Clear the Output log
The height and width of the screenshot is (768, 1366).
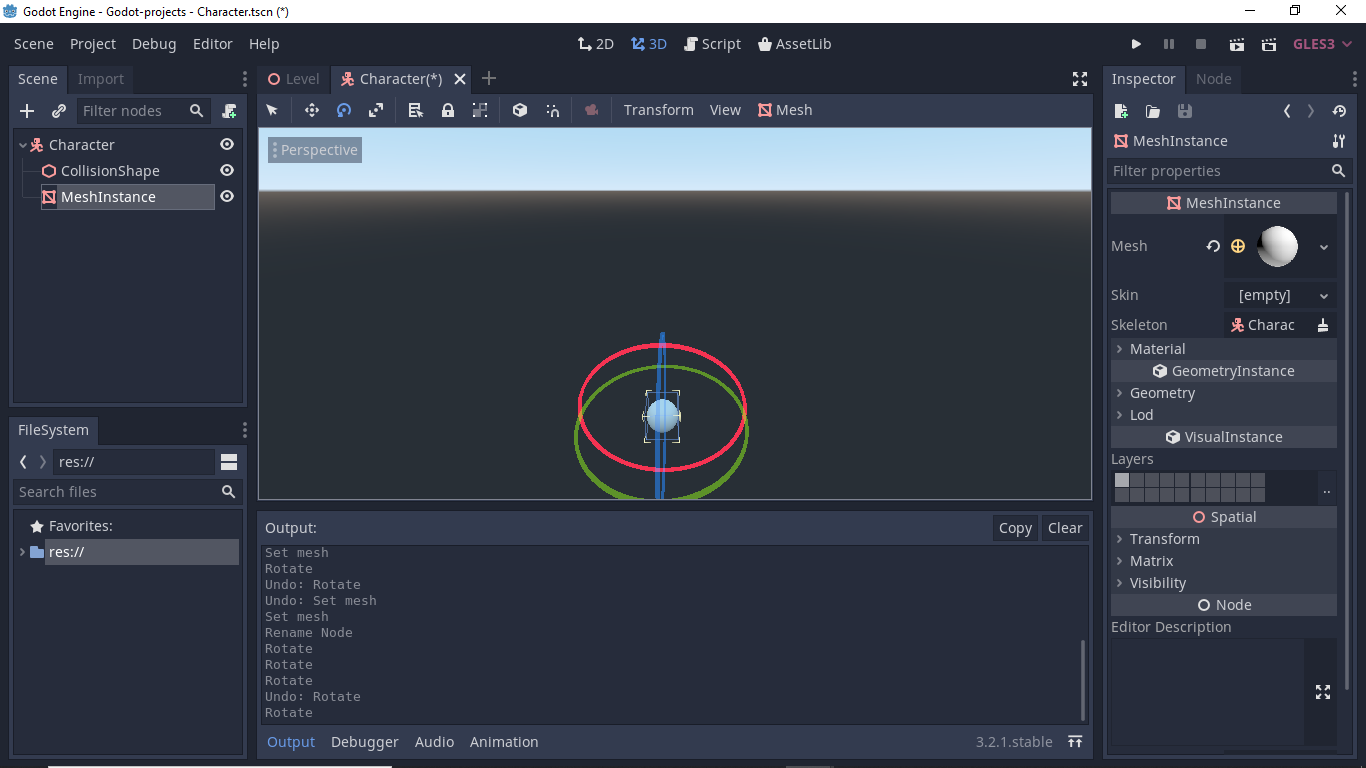(1064, 528)
